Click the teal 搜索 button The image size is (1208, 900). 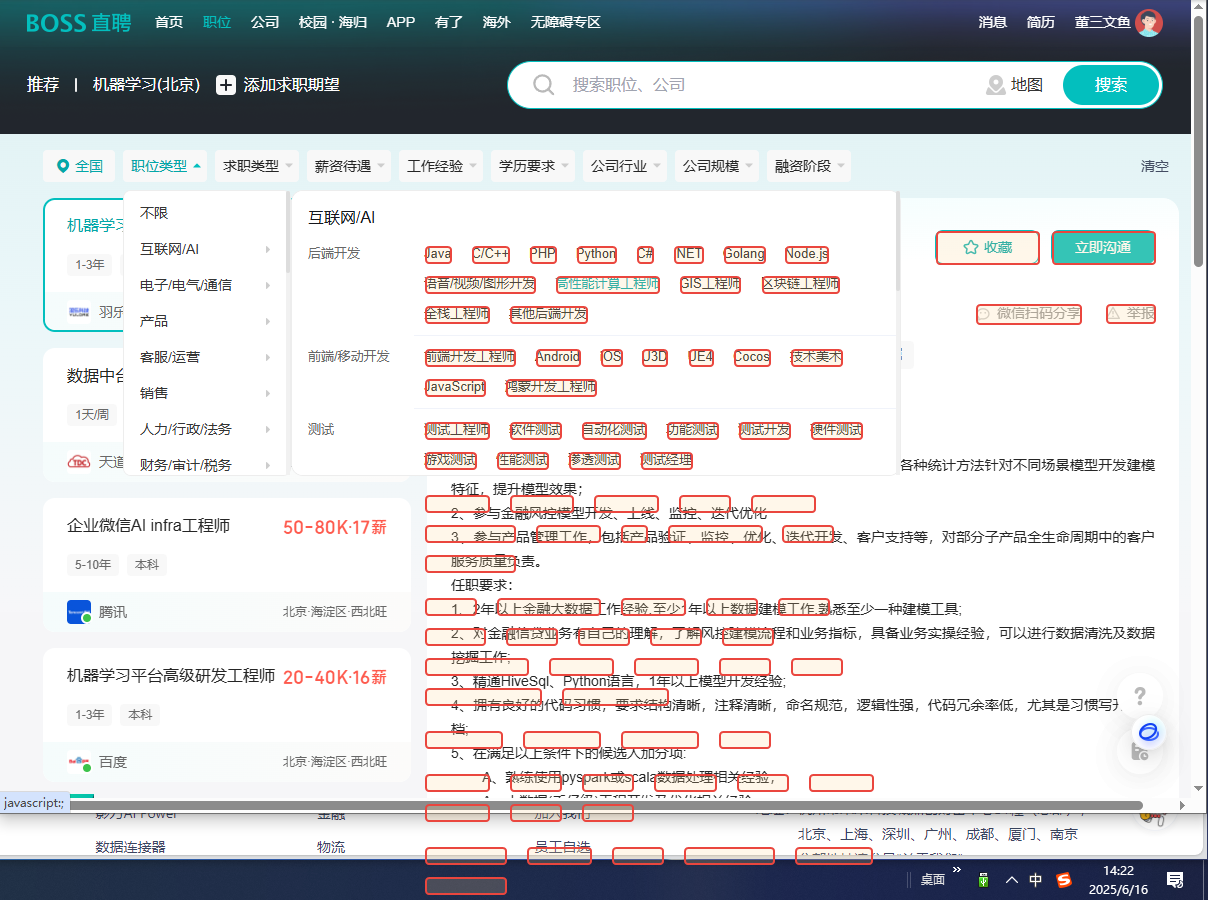pos(1110,85)
